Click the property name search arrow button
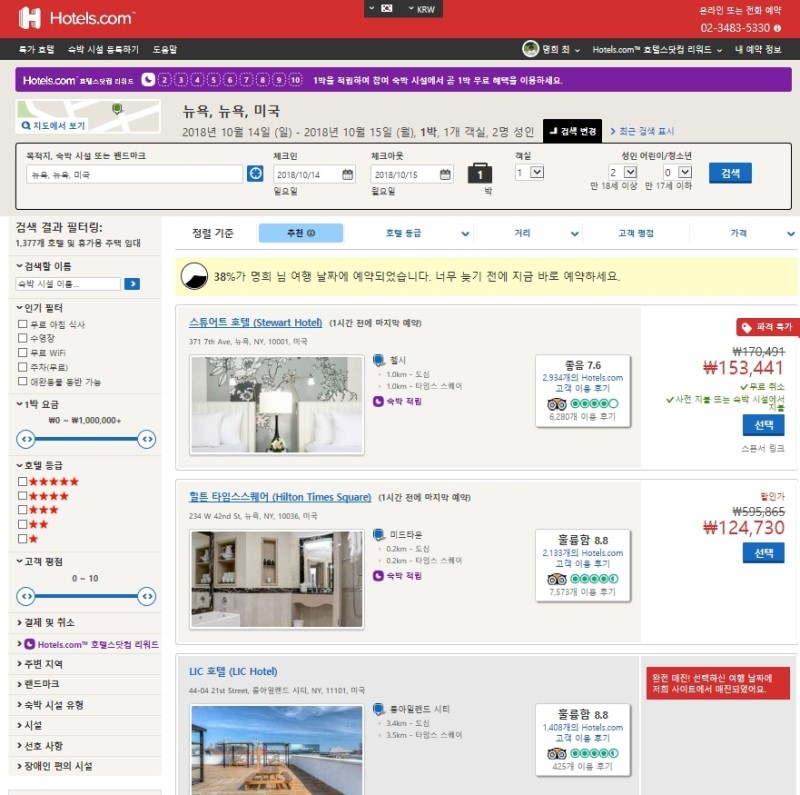This screenshot has height=795, width=800. click(x=132, y=284)
